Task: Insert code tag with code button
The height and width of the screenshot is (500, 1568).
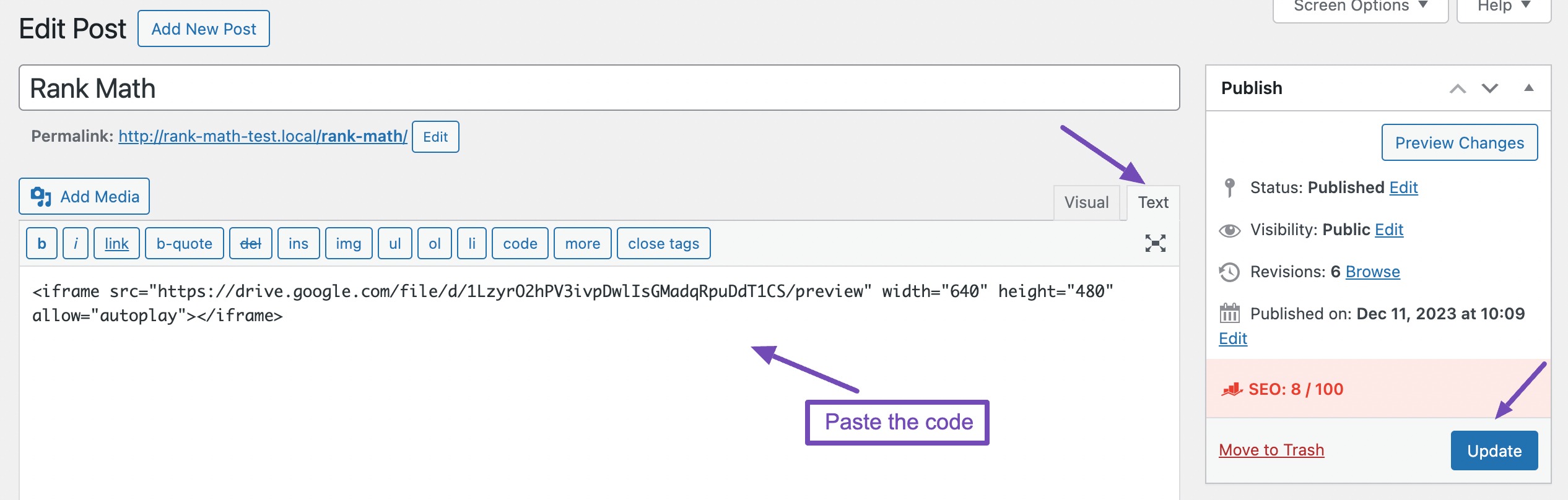Action: pos(520,243)
